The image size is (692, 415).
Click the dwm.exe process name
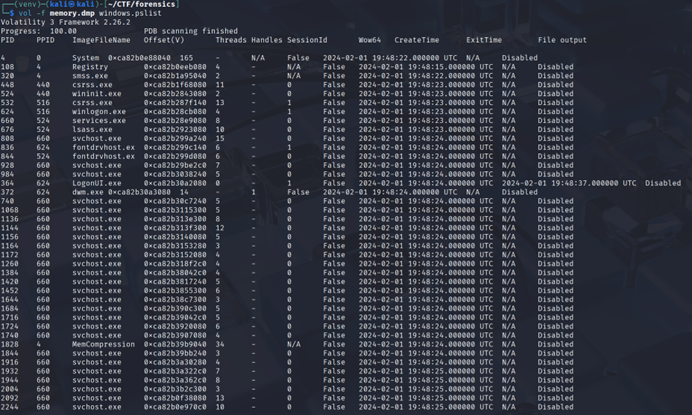[x=88, y=192]
